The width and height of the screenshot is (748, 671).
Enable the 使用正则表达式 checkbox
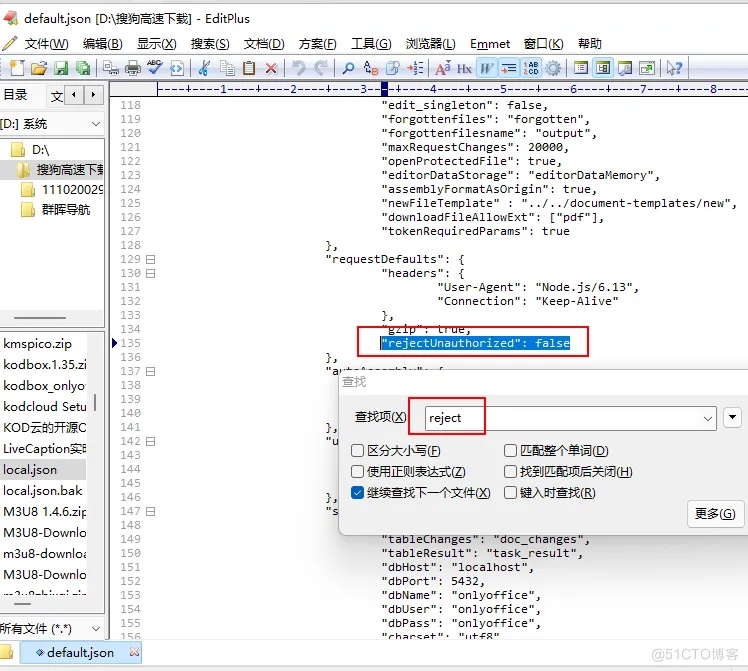click(357, 472)
